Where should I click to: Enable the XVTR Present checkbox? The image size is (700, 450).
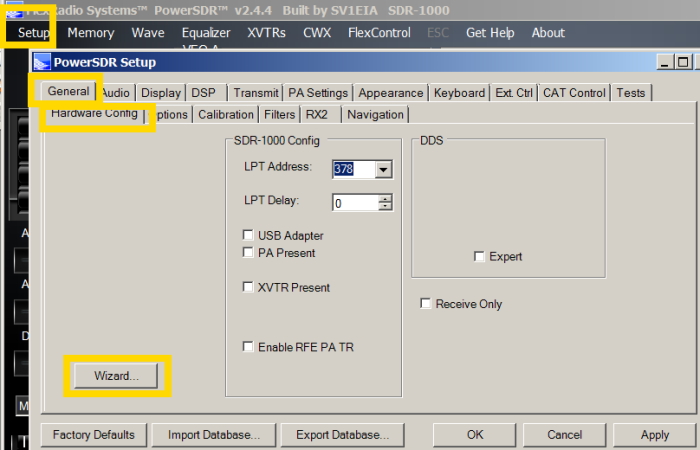click(x=248, y=287)
